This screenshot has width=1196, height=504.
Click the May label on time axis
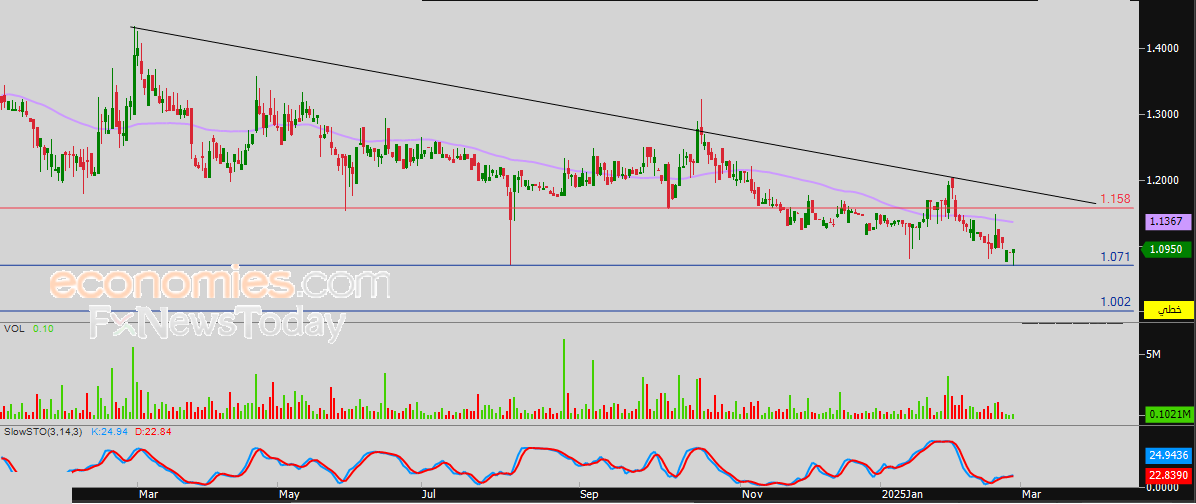(x=288, y=495)
